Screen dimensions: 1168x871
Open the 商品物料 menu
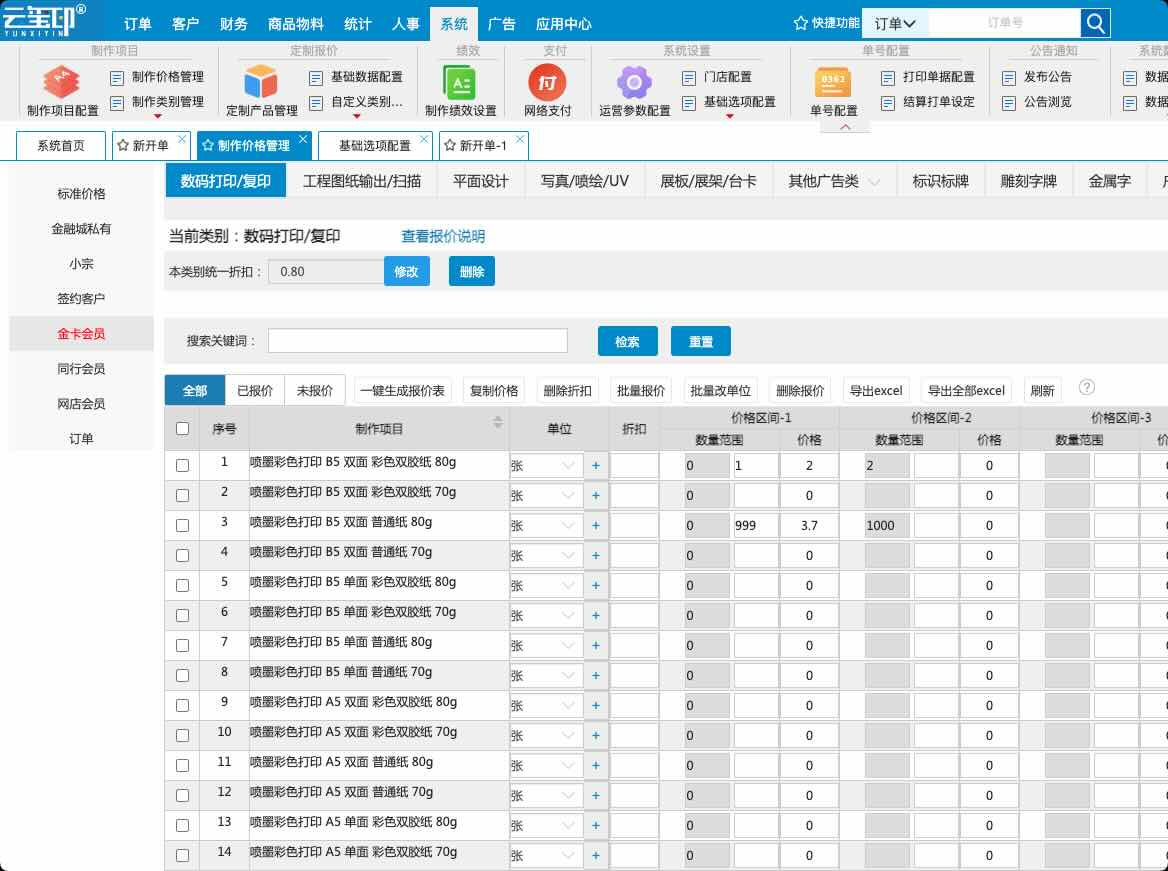pos(296,24)
